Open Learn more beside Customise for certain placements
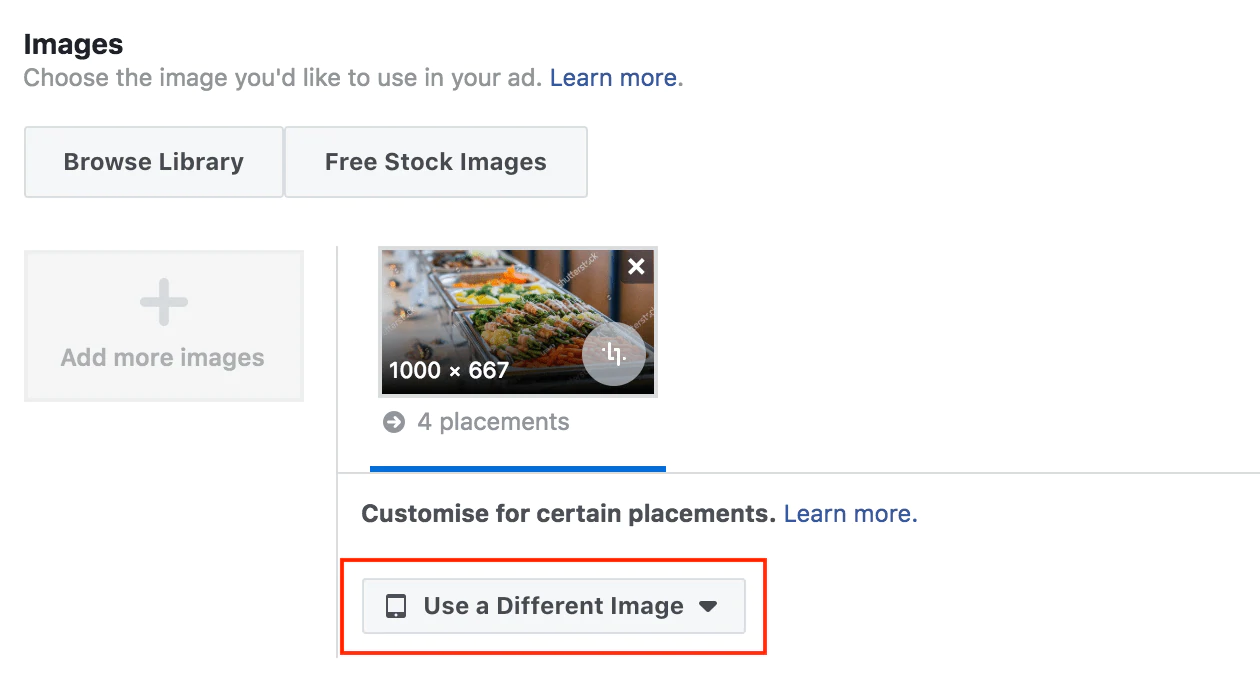Image resolution: width=1260 pixels, height=700 pixels. tap(849, 514)
